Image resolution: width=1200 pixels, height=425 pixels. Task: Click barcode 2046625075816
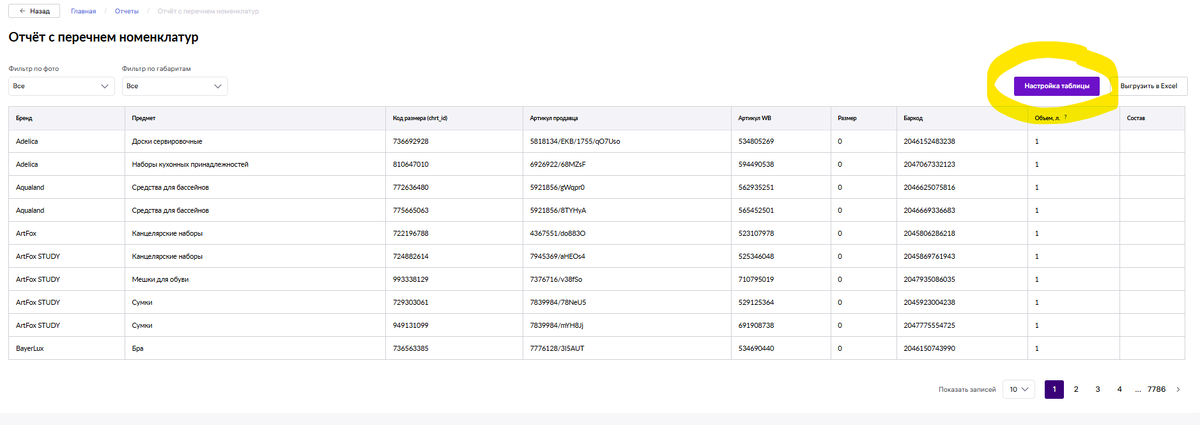coord(929,187)
